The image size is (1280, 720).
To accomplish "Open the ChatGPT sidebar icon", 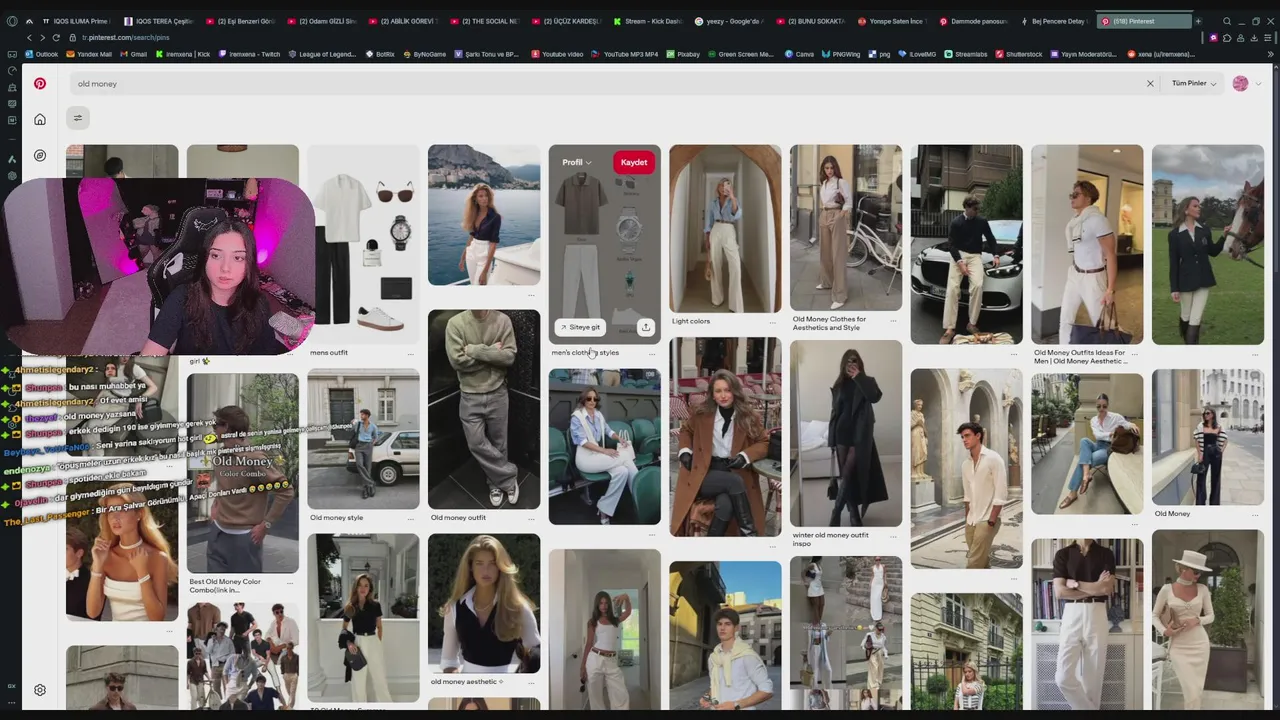I will tap(12, 175).
